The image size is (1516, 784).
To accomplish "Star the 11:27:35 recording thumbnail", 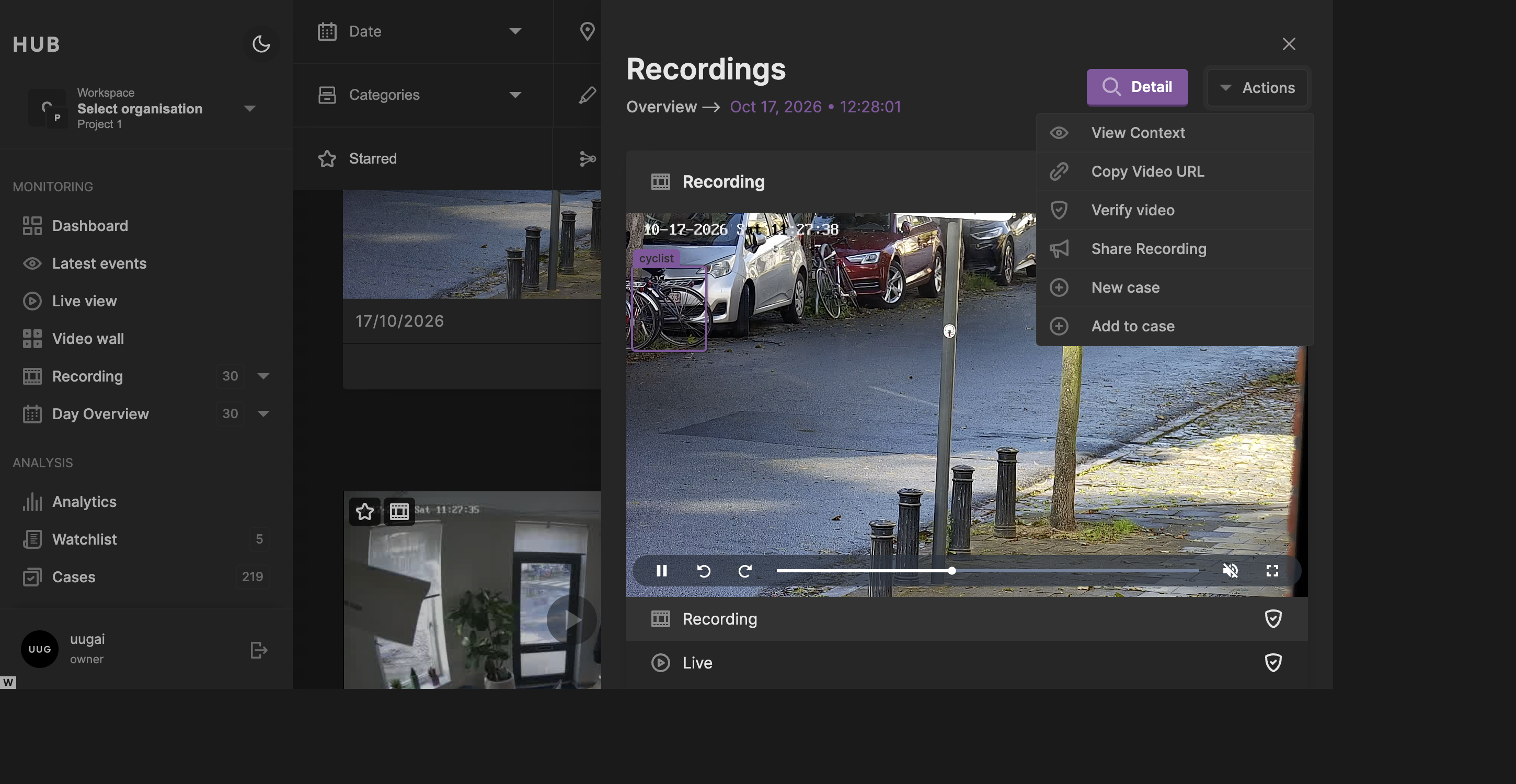I will [x=365, y=512].
